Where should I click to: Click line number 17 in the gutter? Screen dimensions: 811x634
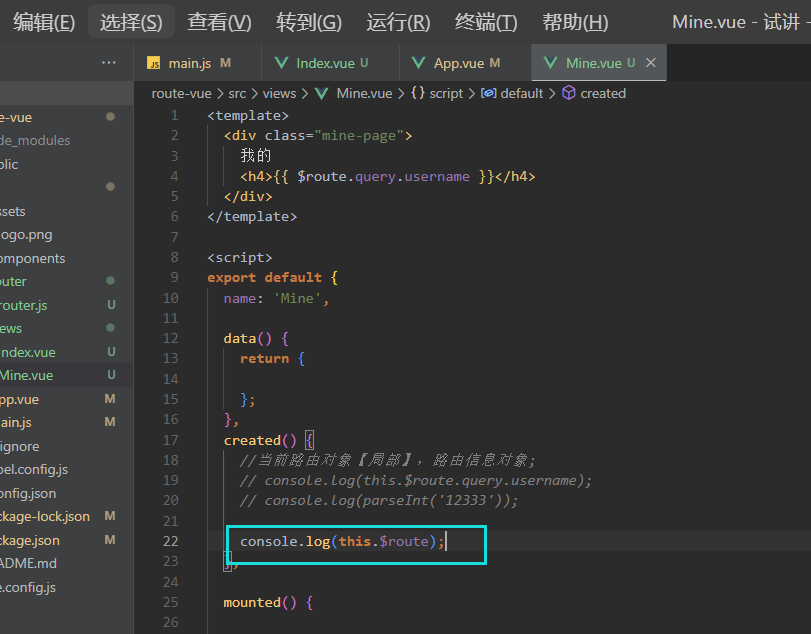coord(170,440)
